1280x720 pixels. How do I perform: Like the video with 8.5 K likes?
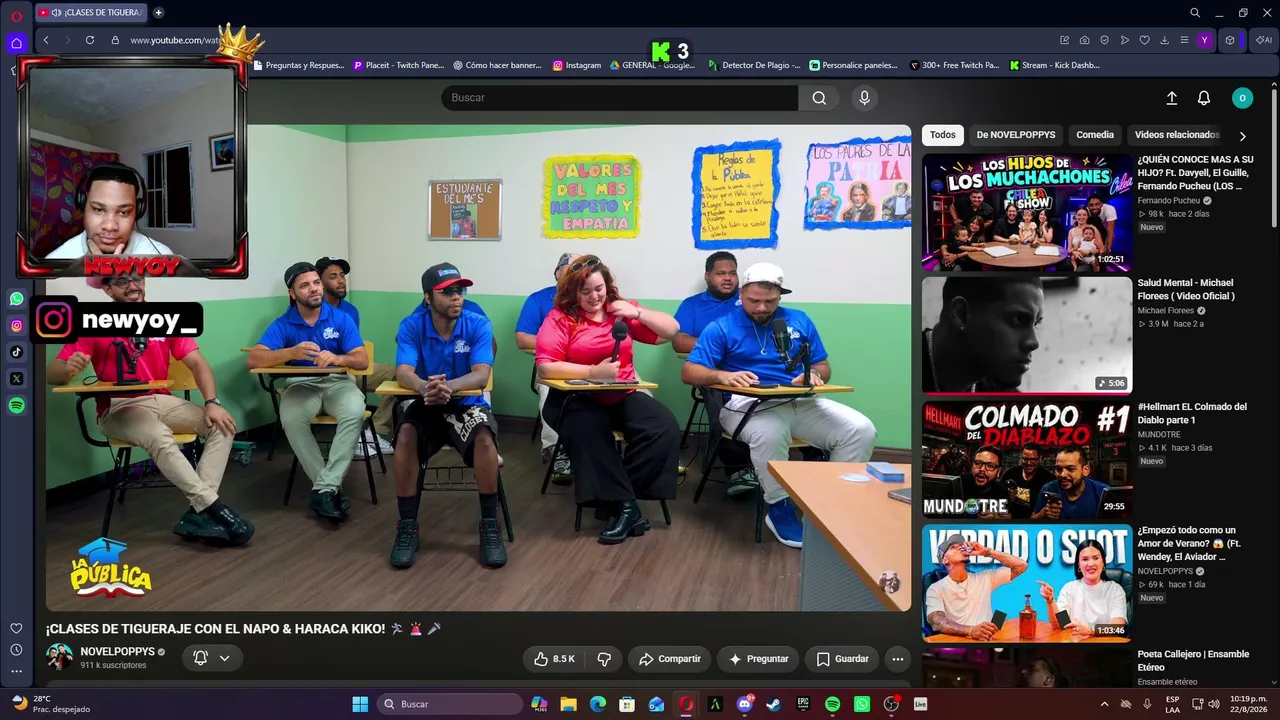[x=554, y=659]
